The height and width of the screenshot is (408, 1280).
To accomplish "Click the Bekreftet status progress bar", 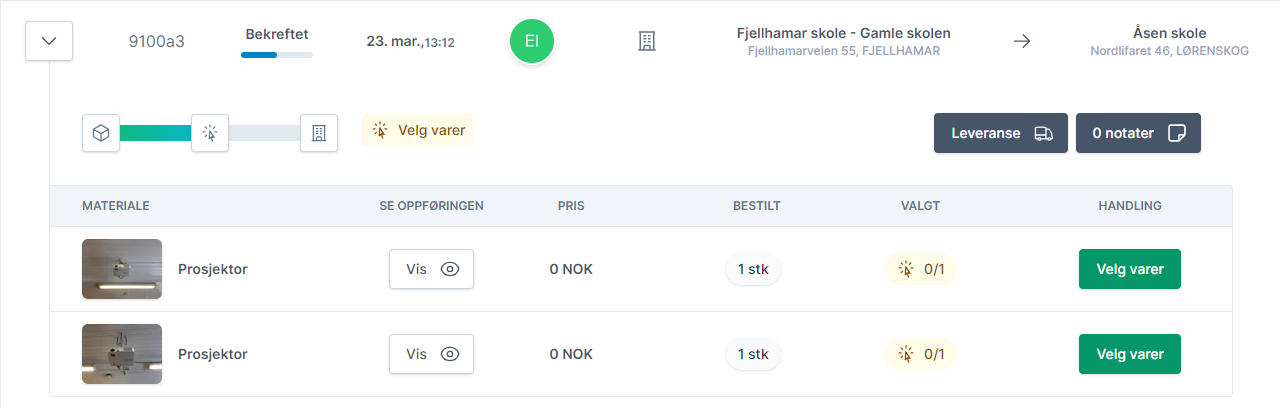I will (x=277, y=54).
